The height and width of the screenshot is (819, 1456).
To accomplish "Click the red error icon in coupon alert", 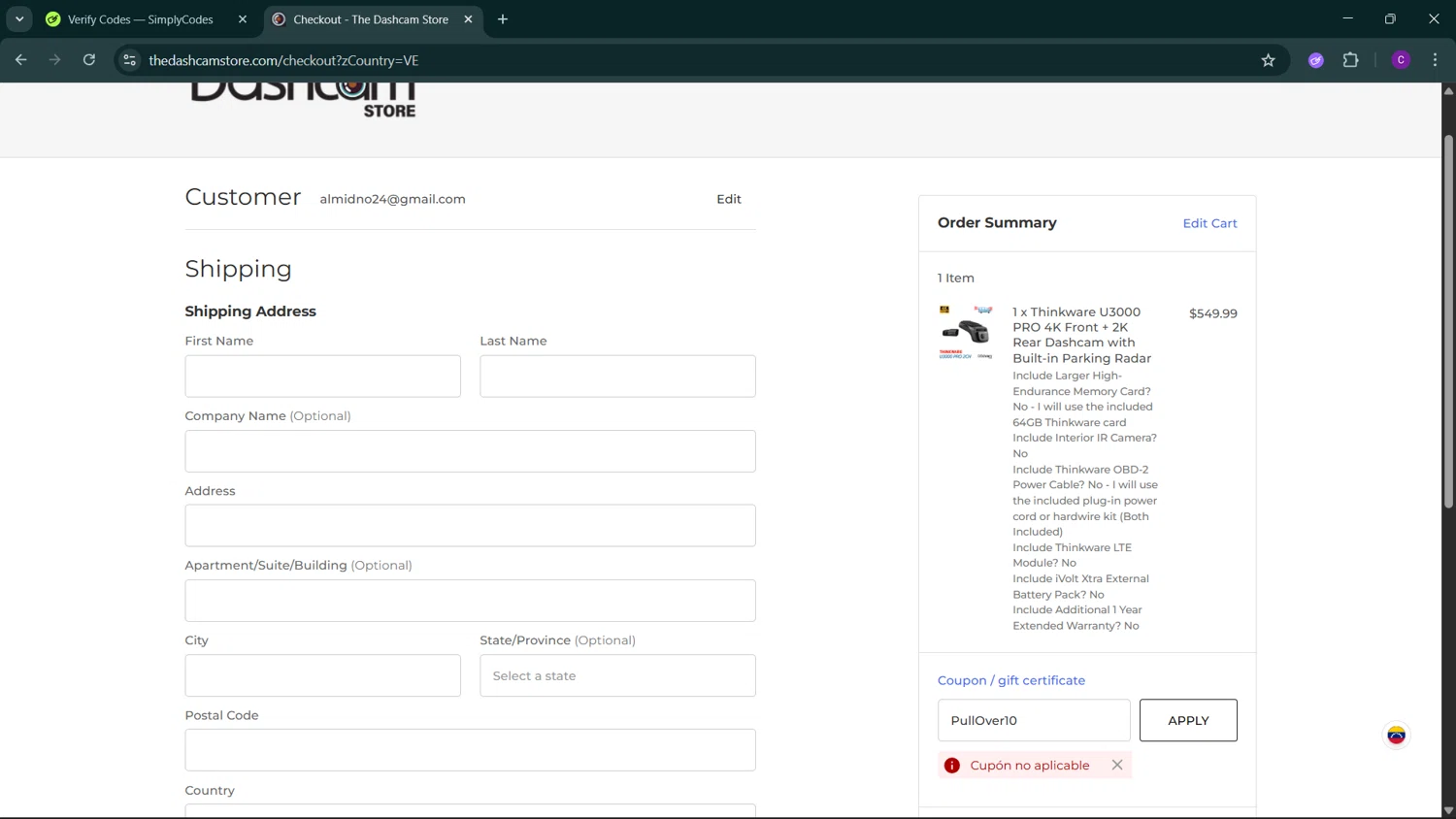I will coord(952,766).
